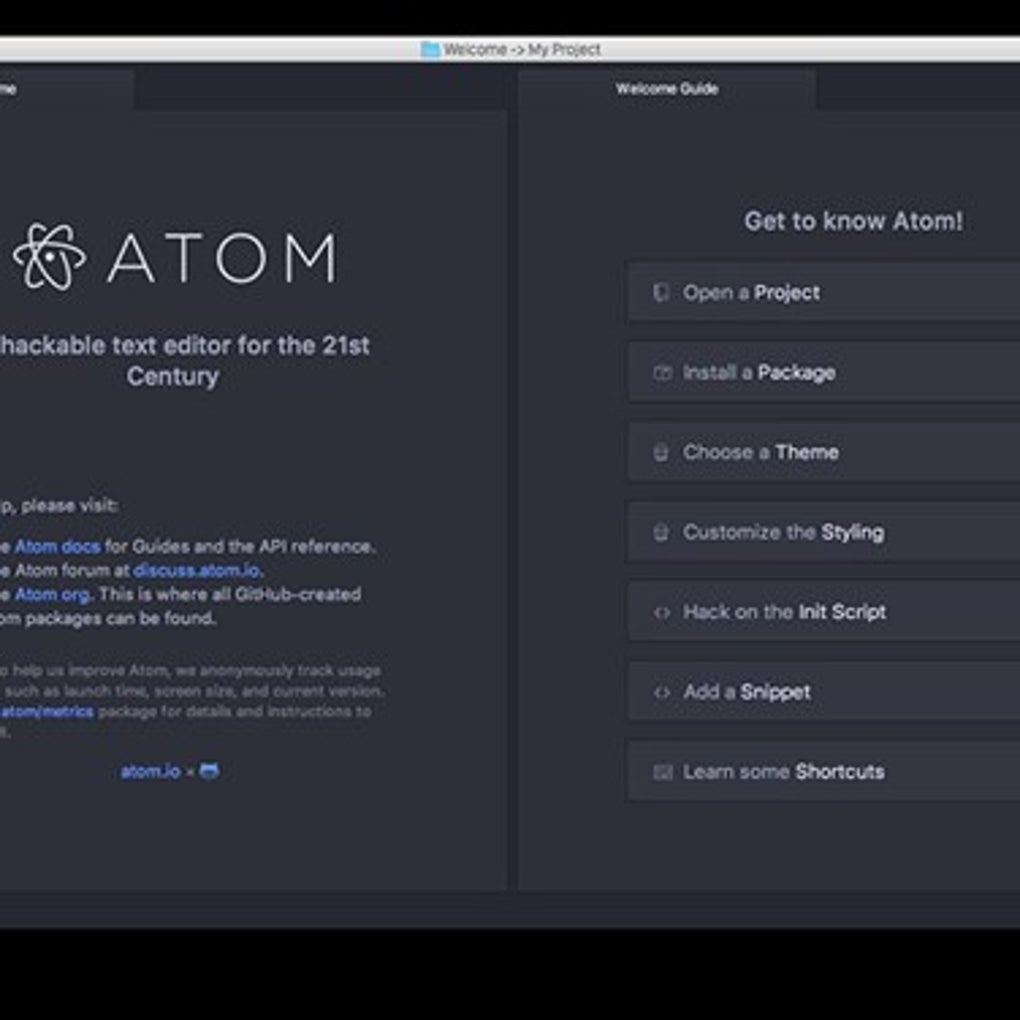
Task: Switch to the Welcome Guide tab
Action: 667,89
